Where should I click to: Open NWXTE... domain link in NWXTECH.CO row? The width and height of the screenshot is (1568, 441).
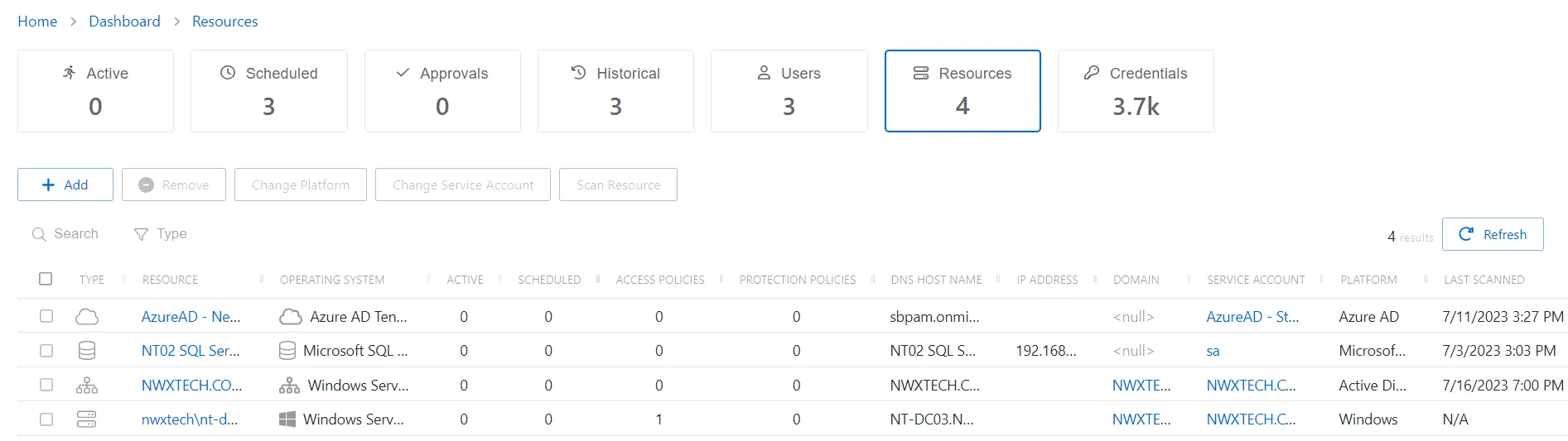tap(1141, 386)
